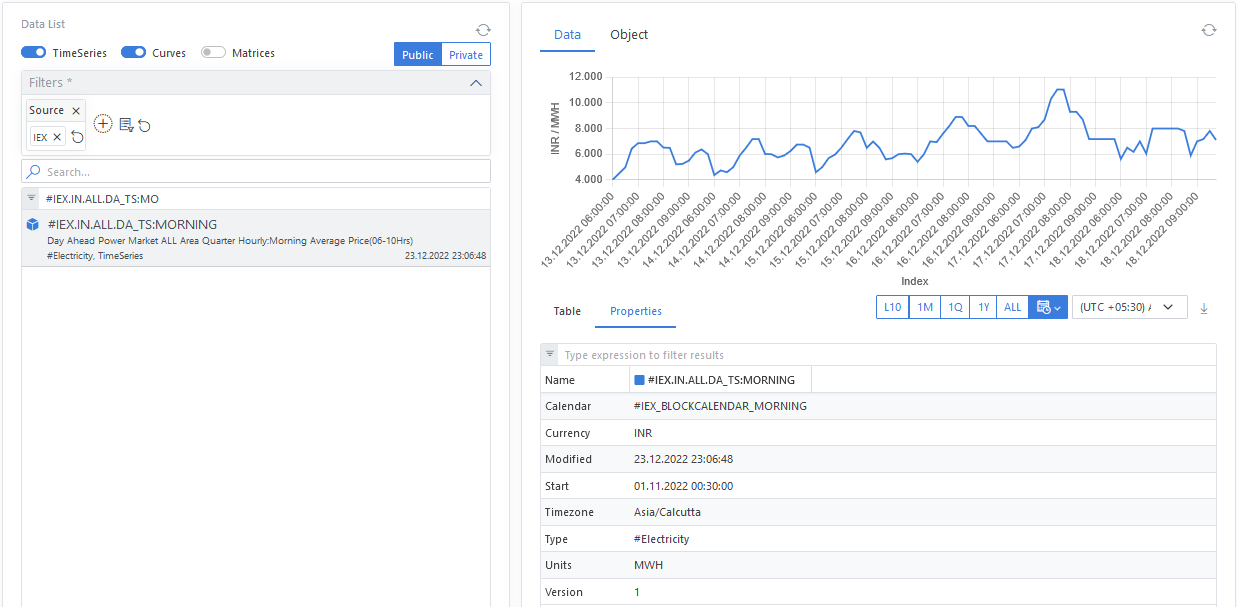The height and width of the screenshot is (607, 1237).
Task: Turn off the TimeSeries toggle
Action: [x=34, y=53]
